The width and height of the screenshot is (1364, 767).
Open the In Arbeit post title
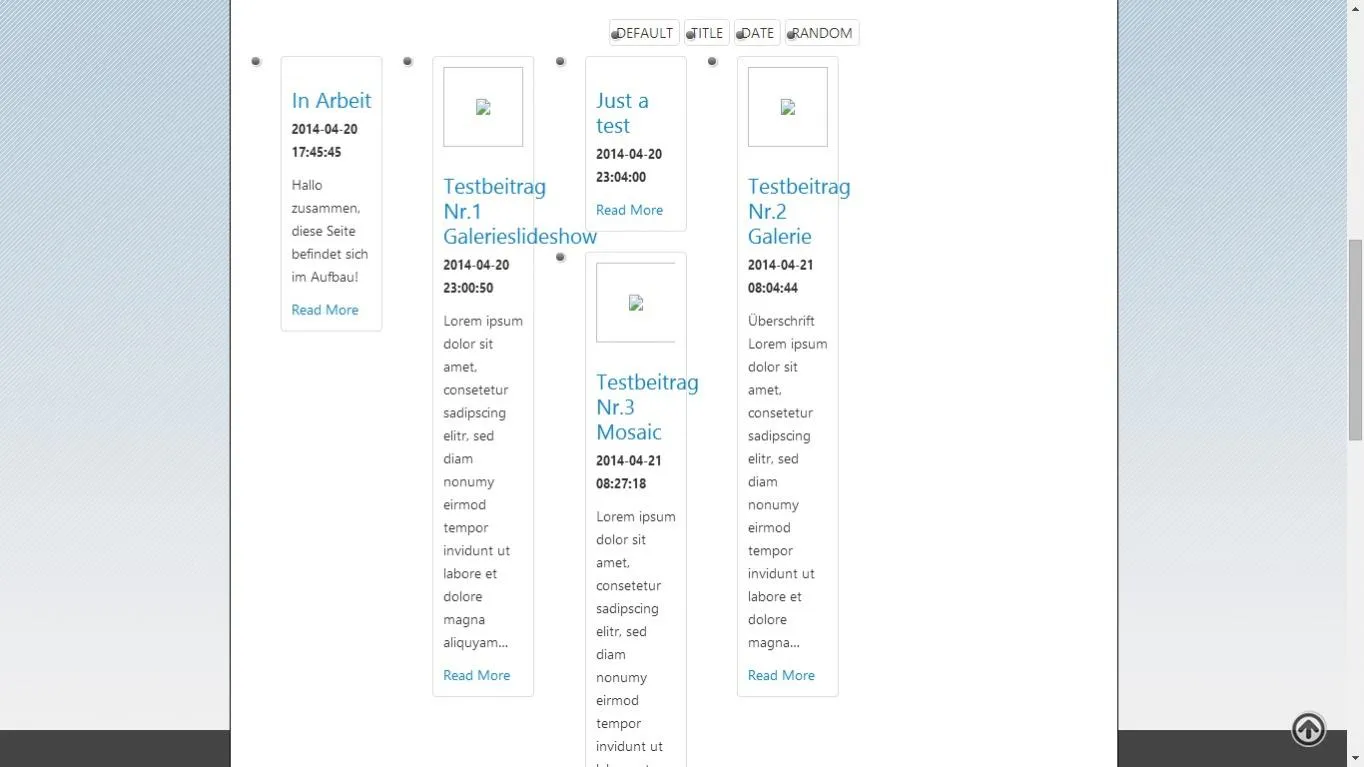pos(331,100)
